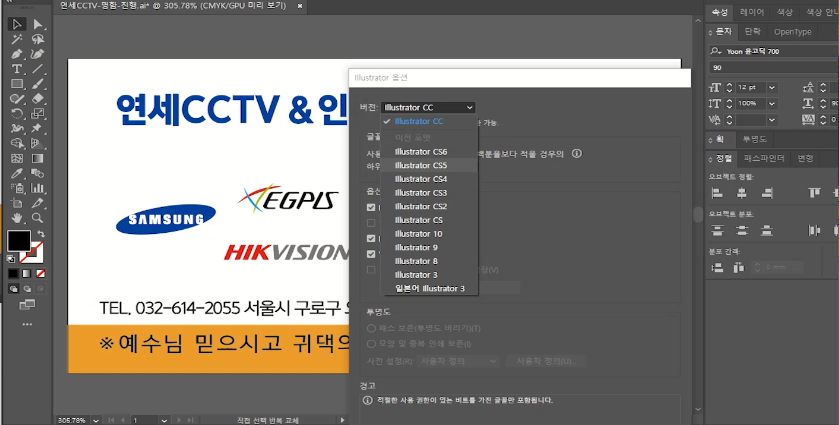839x425 pixels.
Task: Select the Hand tool
Action: pos(17,218)
